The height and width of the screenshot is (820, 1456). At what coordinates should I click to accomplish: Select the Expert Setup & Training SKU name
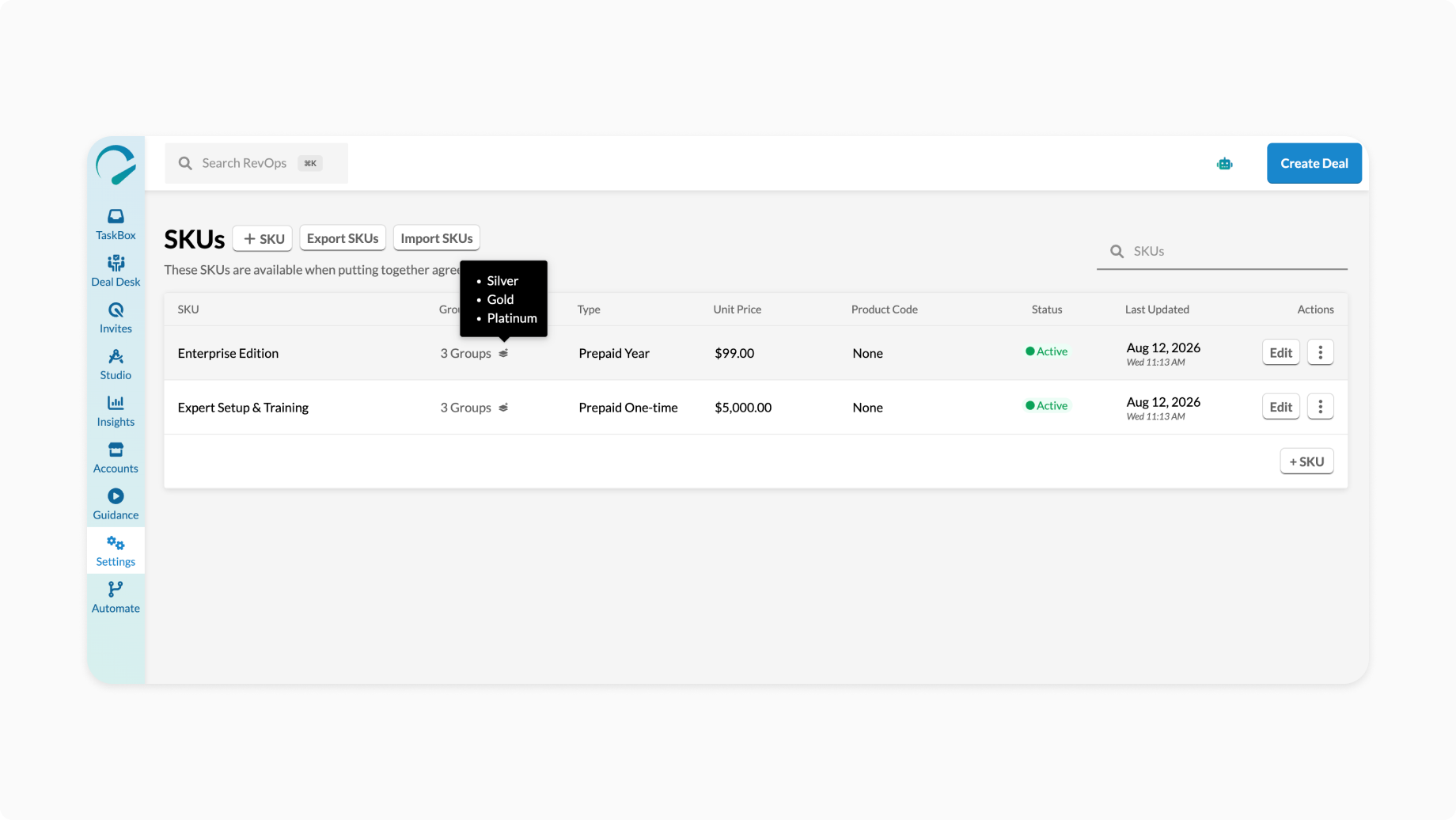[243, 408]
